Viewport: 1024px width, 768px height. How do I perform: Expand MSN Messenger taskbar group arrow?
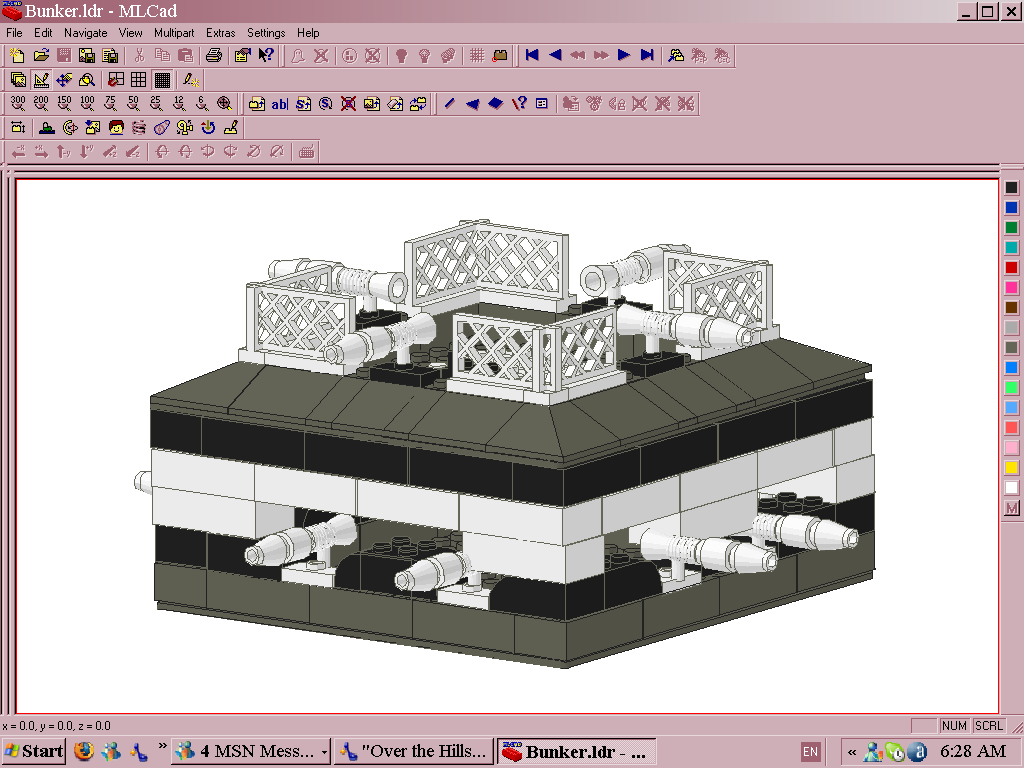tap(324, 752)
